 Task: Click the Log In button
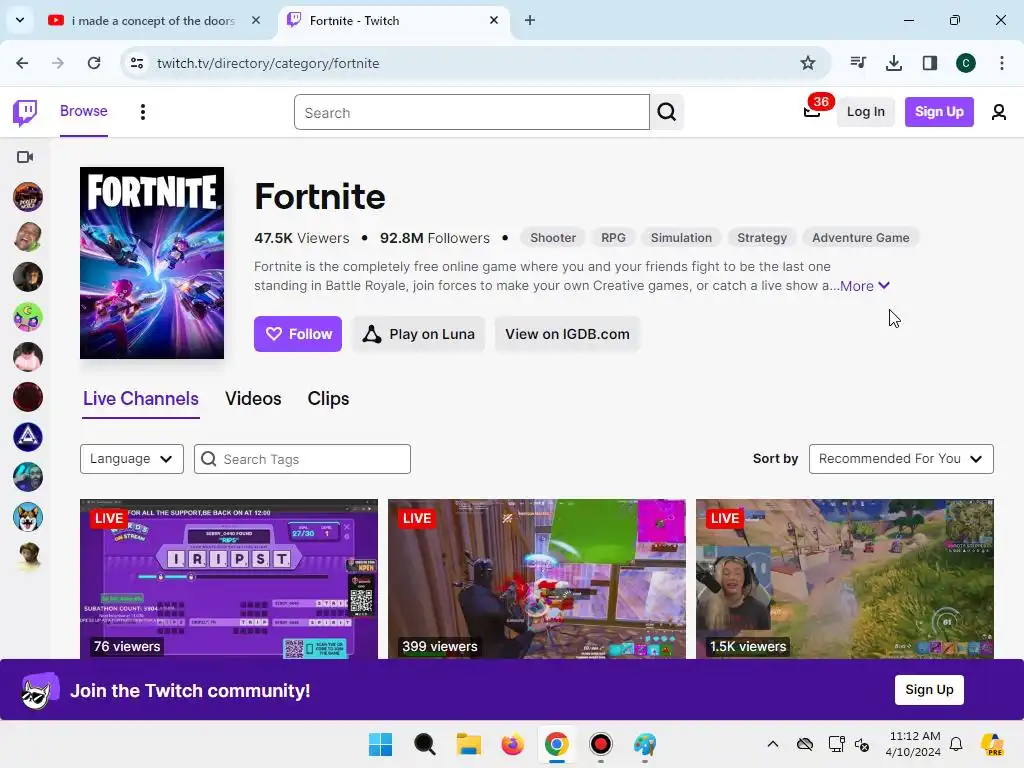coord(866,112)
